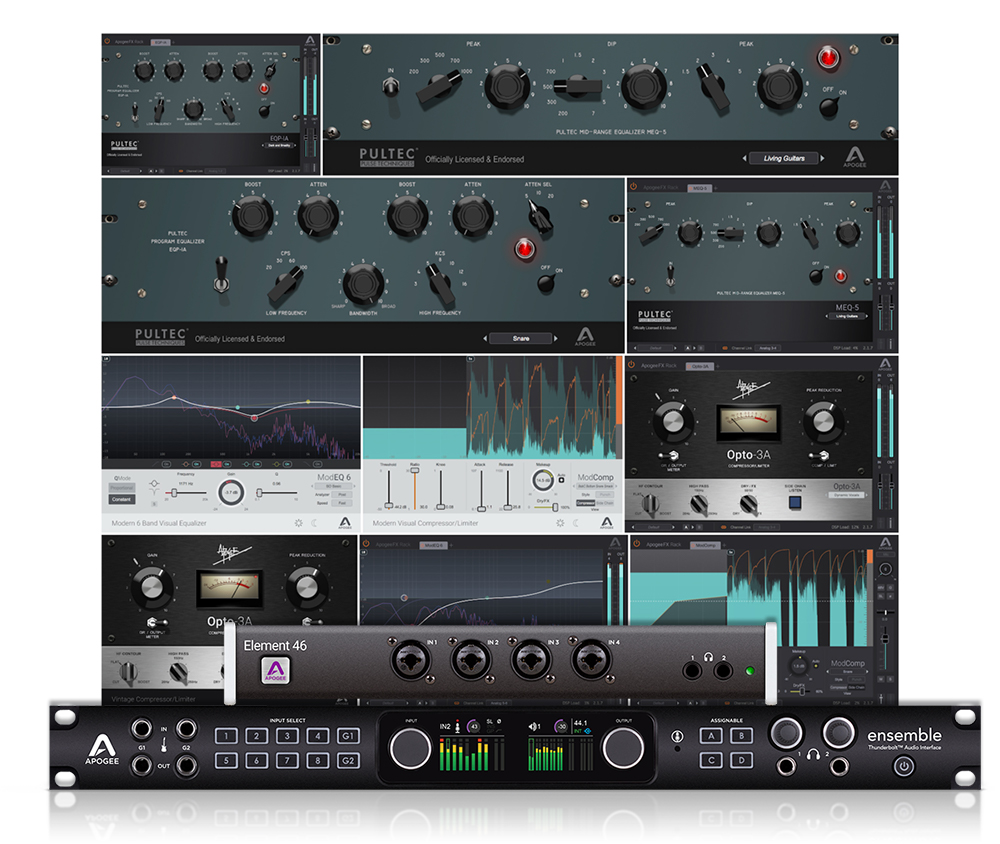
Task: Click the Apogee logo on the Ensemble panel
Action: pos(102,749)
